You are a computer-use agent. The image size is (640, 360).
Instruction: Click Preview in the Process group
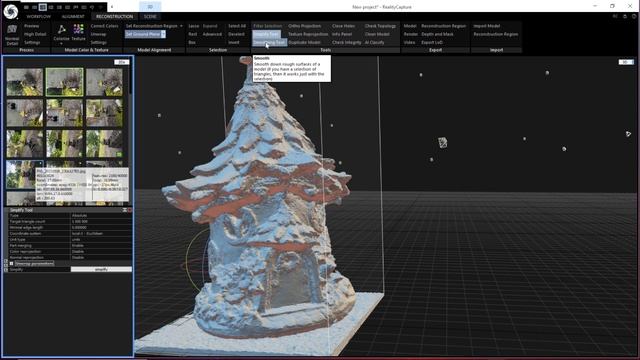[31, 26]
